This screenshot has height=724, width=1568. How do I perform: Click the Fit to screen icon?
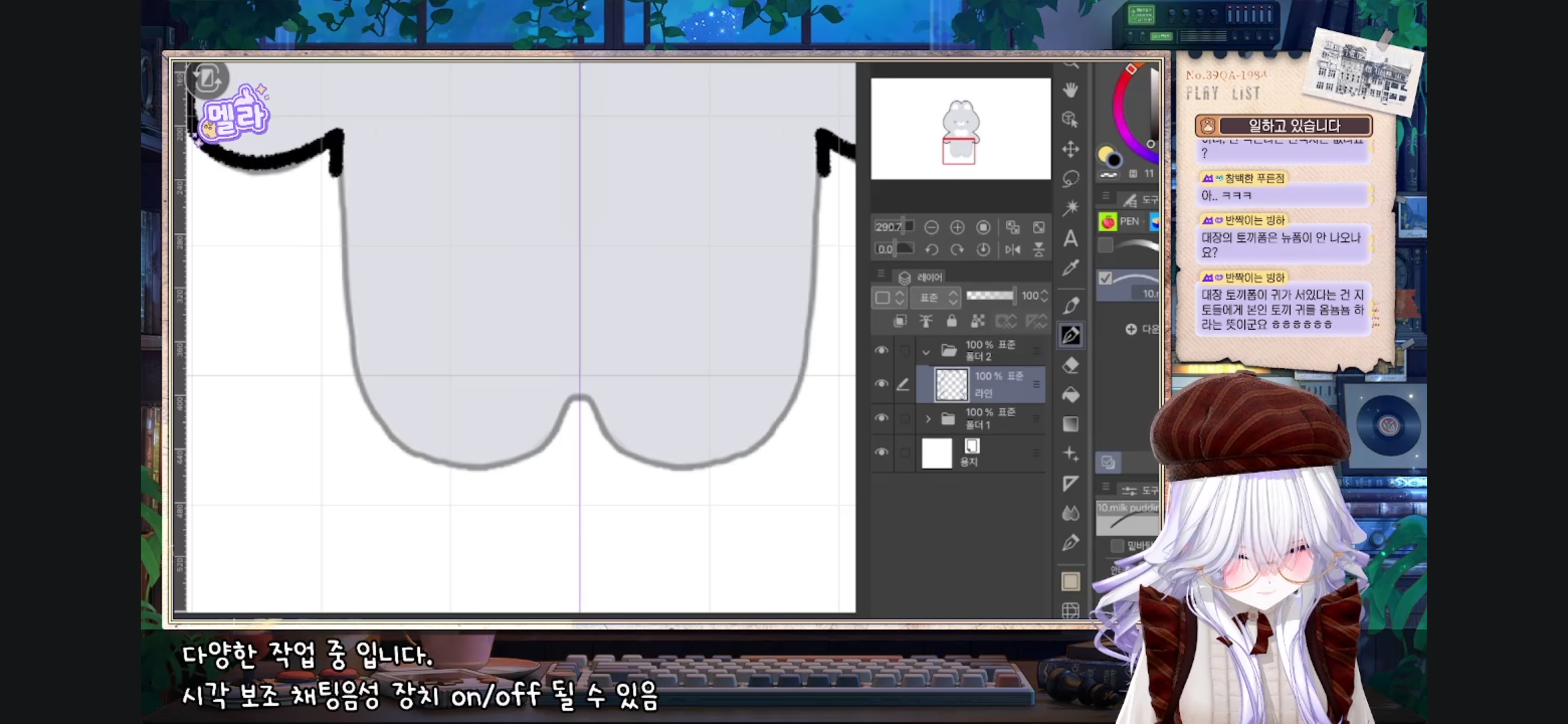point(1039,228)
